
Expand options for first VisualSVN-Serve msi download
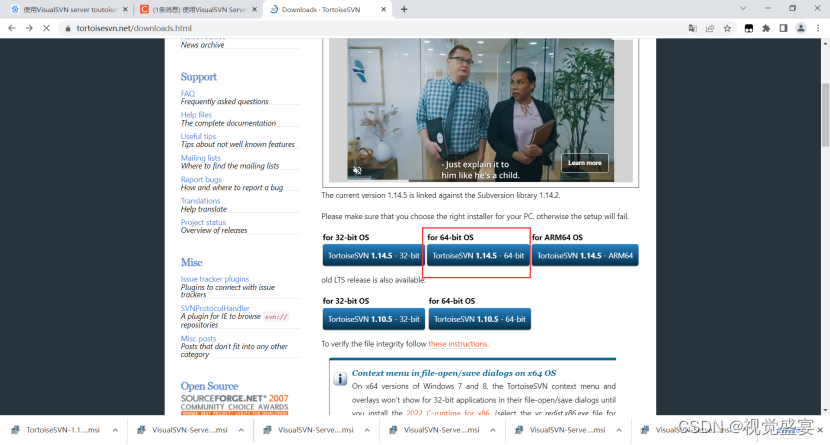241,430
